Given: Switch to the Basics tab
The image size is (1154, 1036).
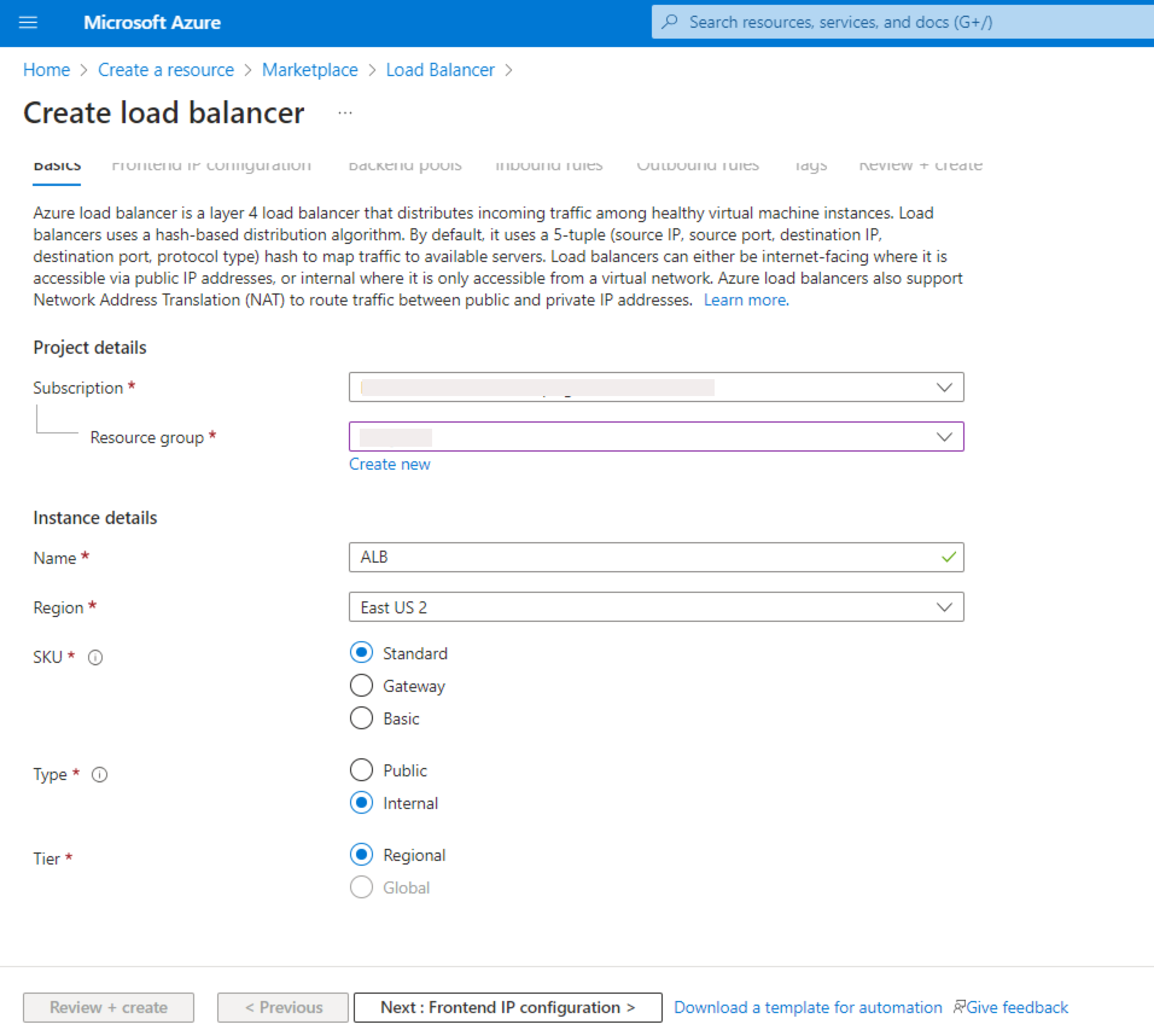Looking at the screenshot, I should pyautogui.click(x=57, y=165).
